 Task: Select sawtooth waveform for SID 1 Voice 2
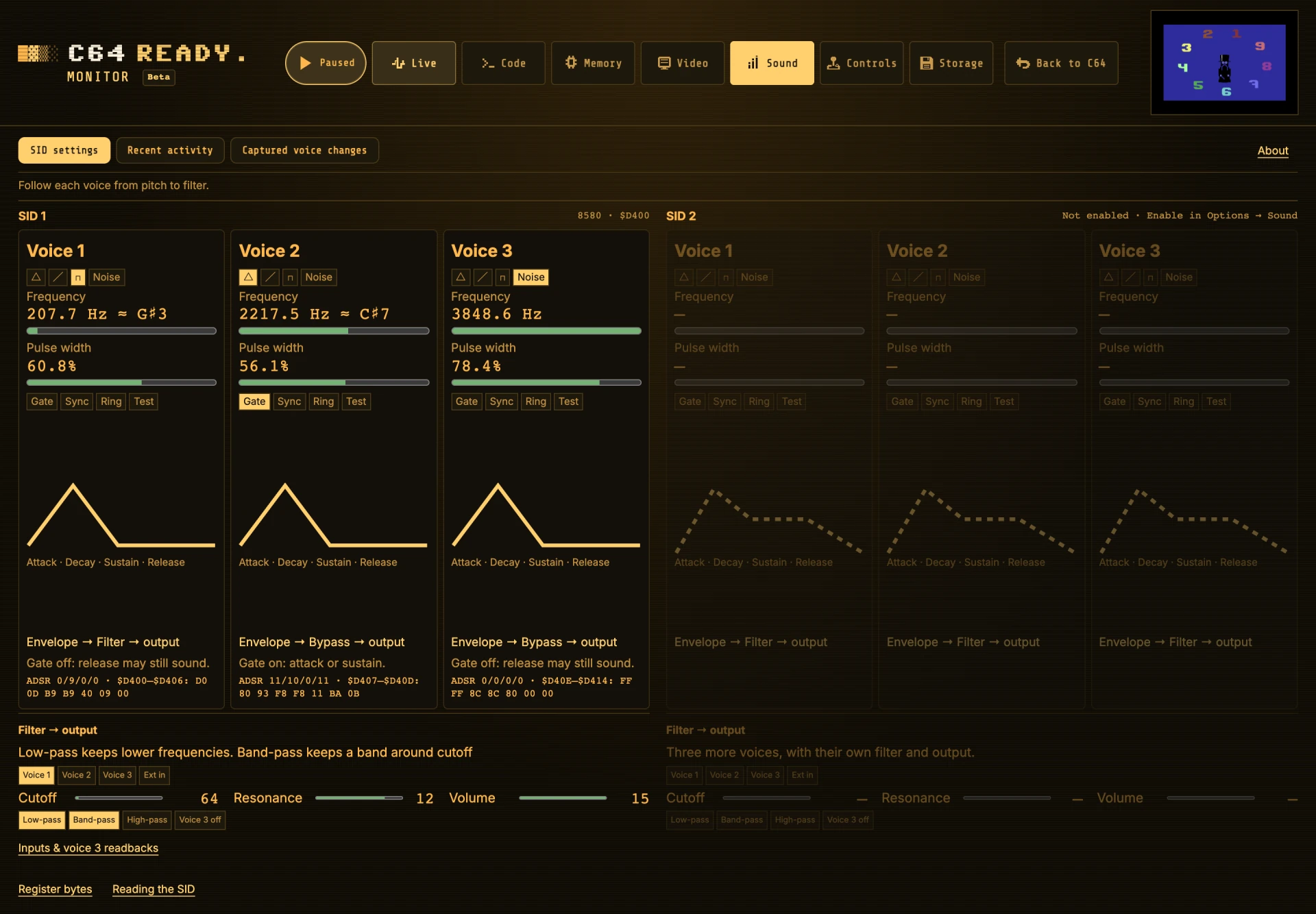click(x=270, y=277)
